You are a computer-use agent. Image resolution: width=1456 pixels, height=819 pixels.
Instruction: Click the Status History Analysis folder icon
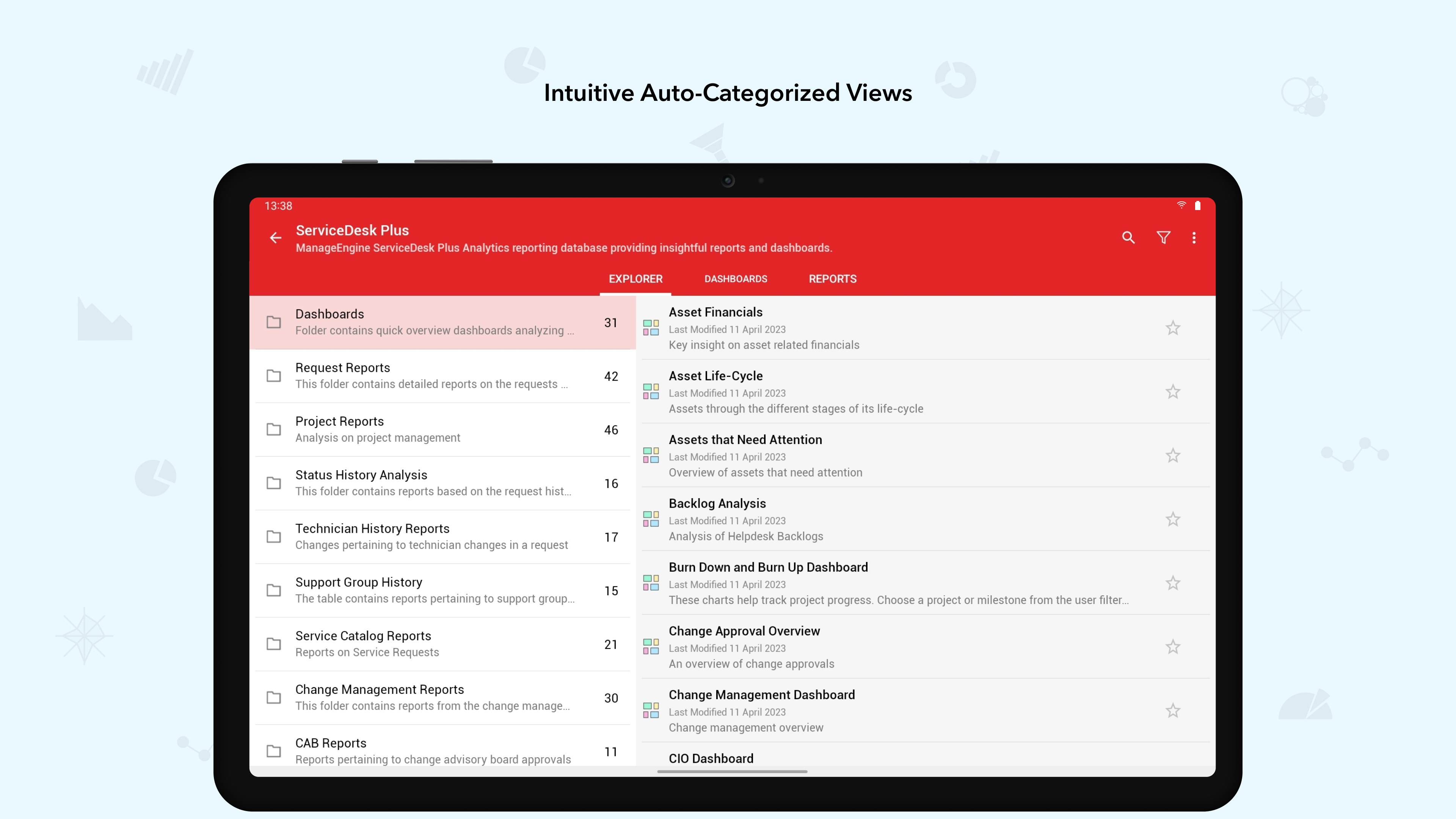(273, 483)
